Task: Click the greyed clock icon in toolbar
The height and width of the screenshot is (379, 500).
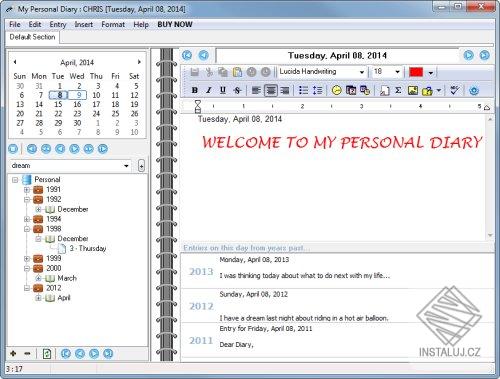Action: tap(266, 72)
